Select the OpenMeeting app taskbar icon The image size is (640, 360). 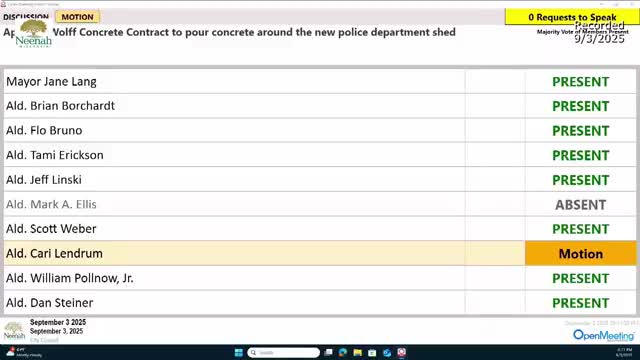[x=402, y=352]
